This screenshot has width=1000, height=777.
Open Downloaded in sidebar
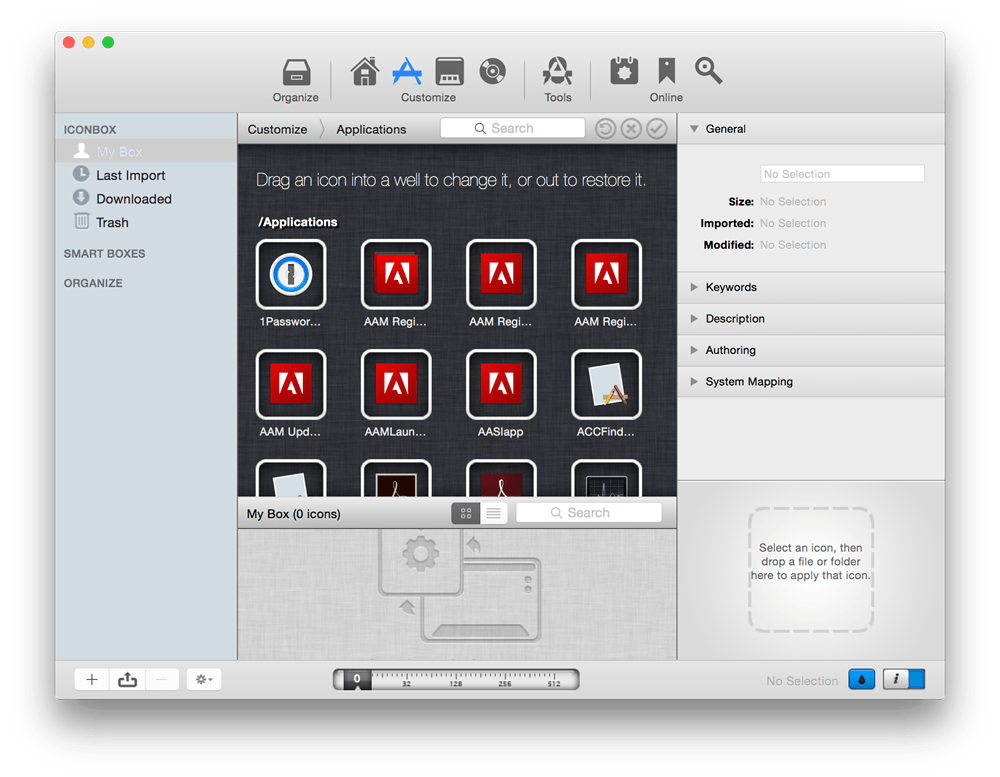[146, 199]
